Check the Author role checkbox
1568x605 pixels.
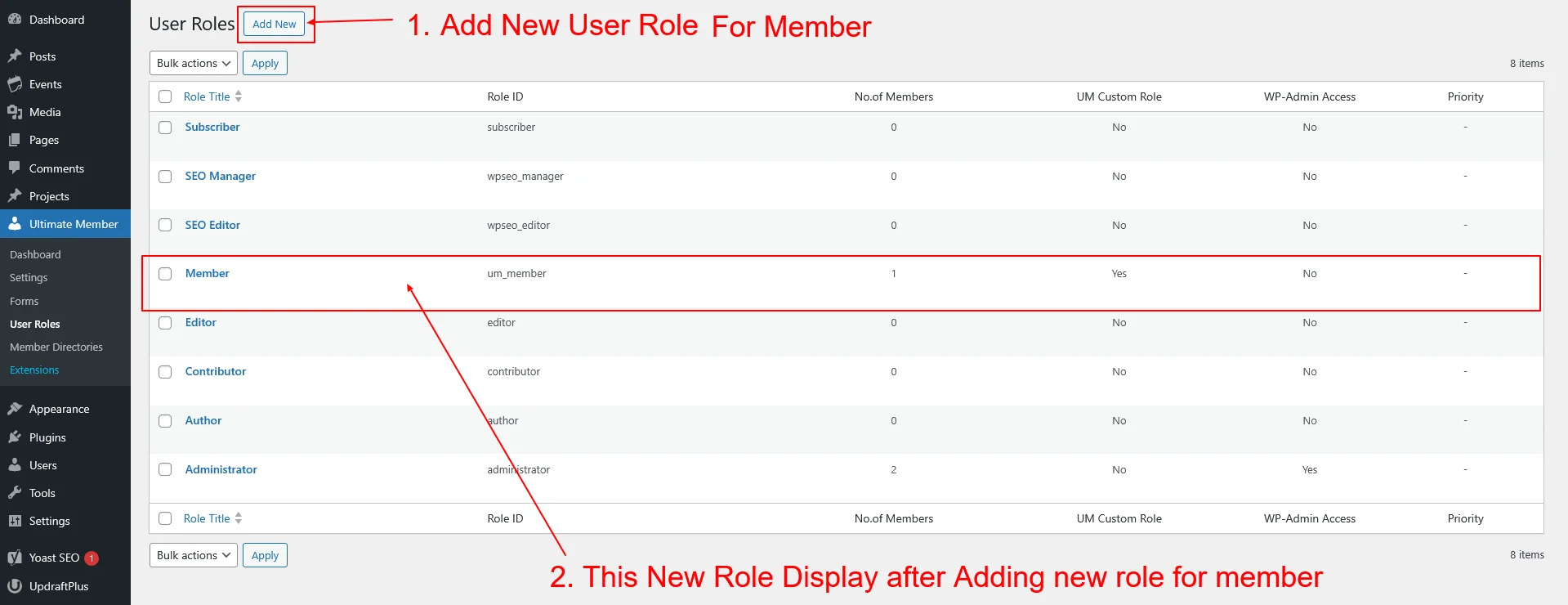pos(165,421)
